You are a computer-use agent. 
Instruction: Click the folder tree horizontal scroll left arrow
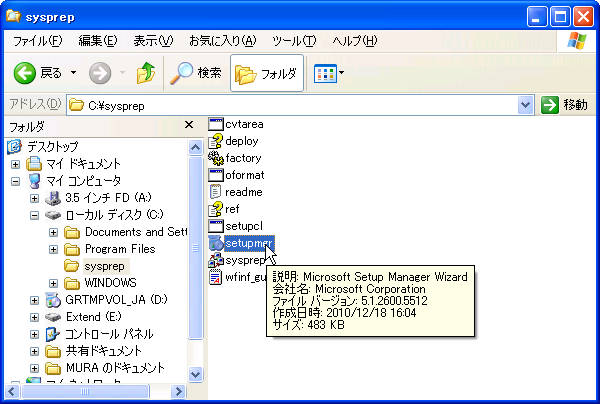coord(11,391)
